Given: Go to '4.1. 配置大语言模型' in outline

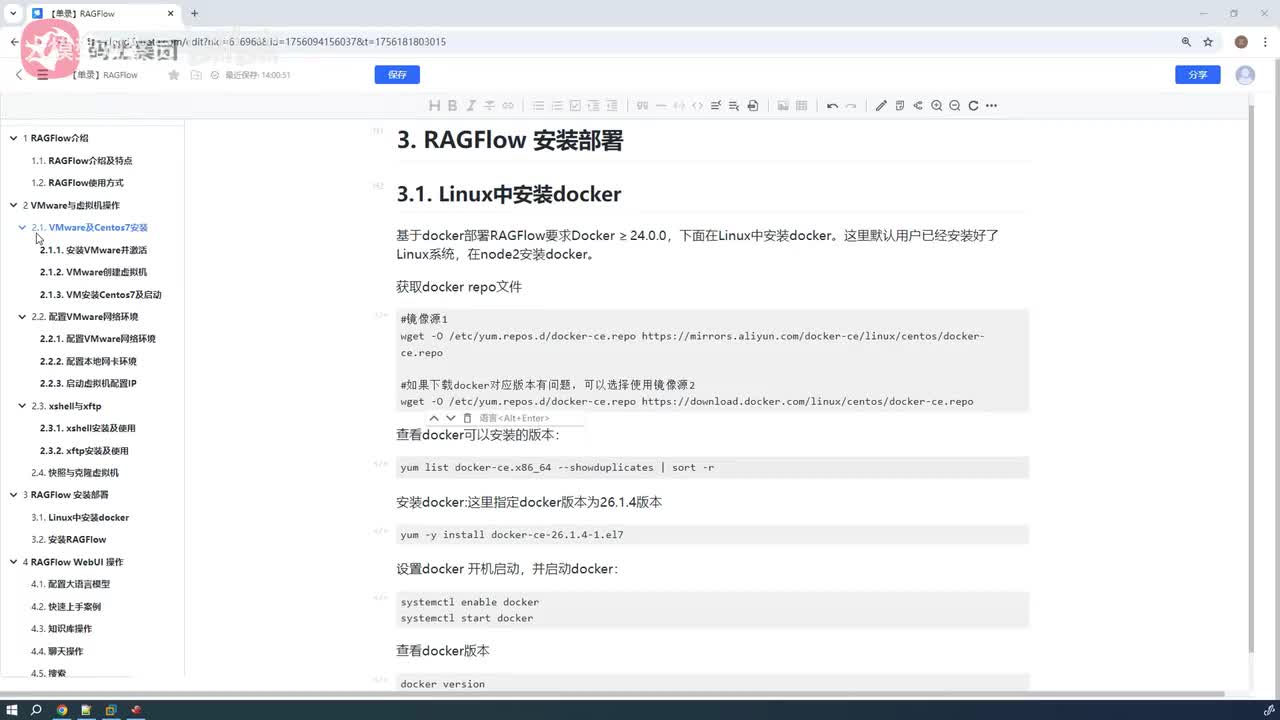Looking at the screenshot, I should 70,584.
